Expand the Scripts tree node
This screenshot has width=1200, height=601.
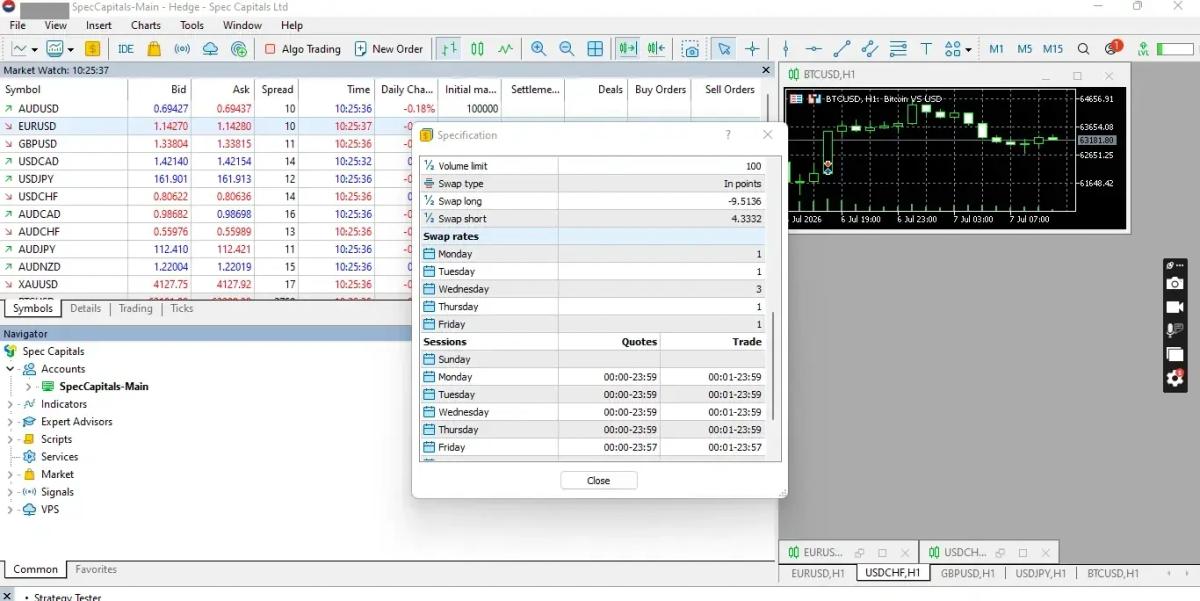11,439
